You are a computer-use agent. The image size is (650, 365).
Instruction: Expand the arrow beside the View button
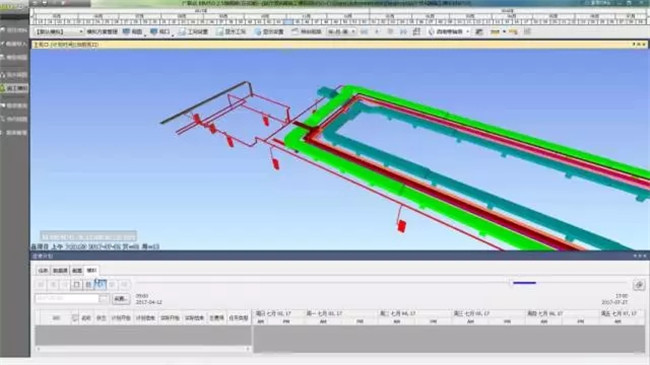point(145,35)
